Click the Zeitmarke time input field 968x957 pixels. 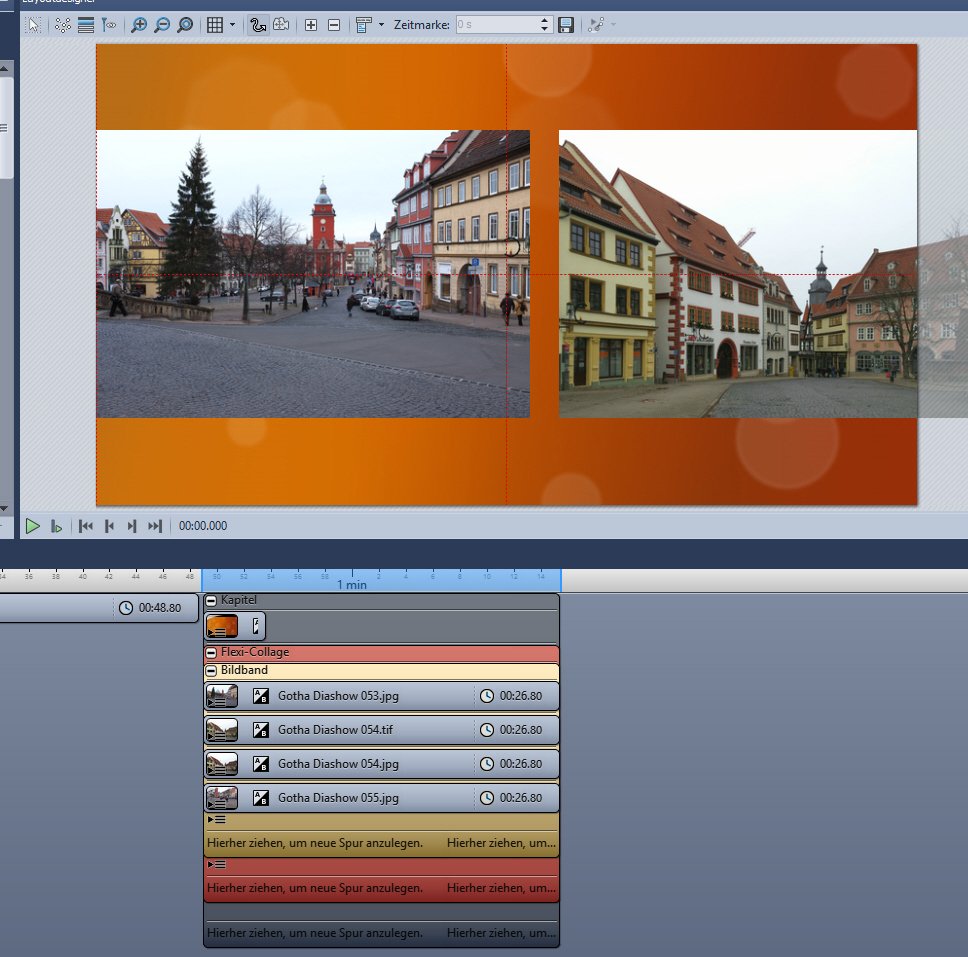pos(495,25)
